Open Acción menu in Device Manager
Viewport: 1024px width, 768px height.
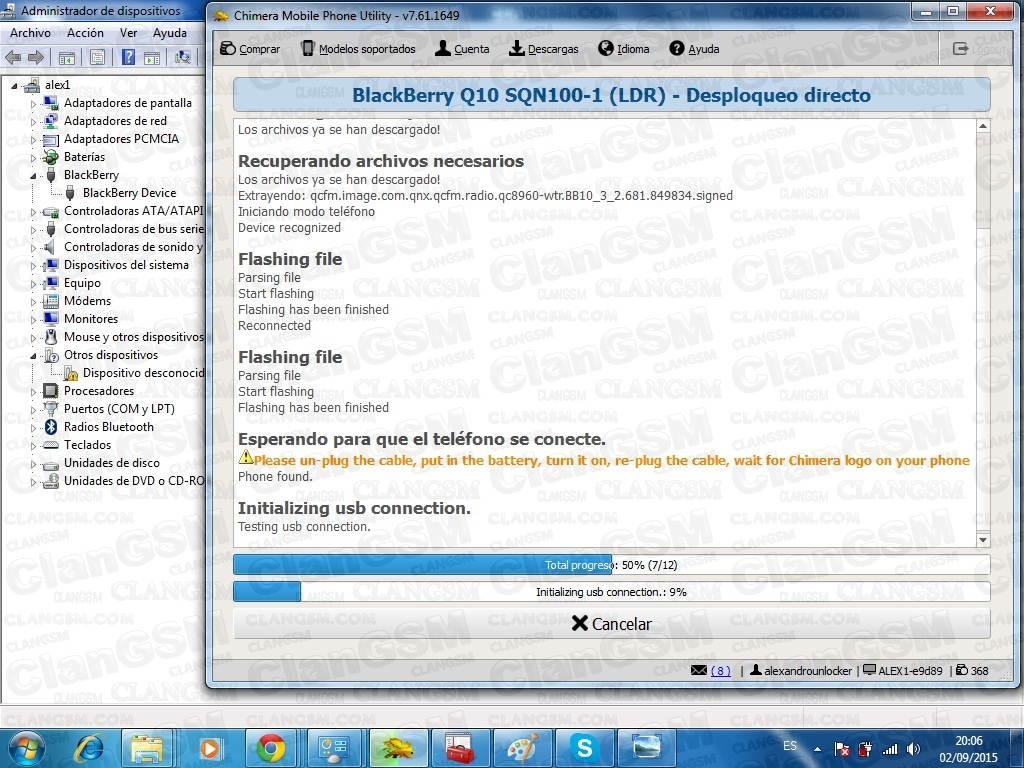85,33
